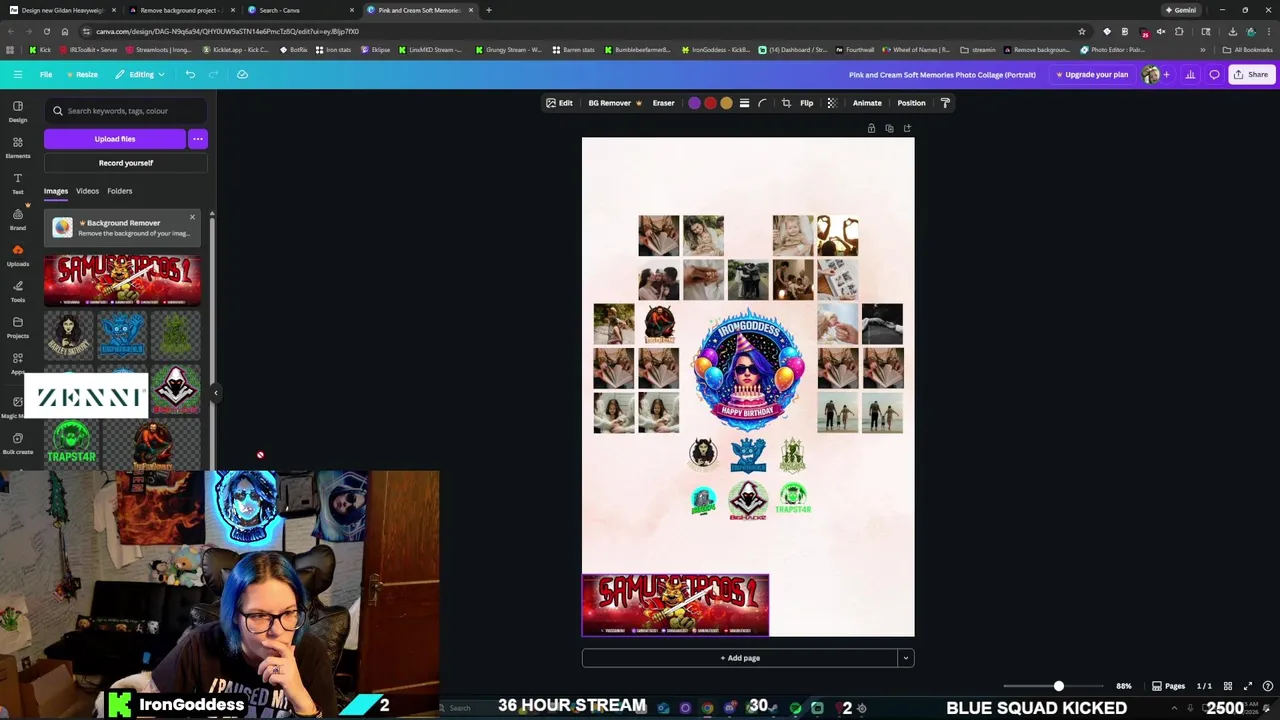1280x720 pixels.
Task: Check the cloud save status icon
Action: coord(242,74)
